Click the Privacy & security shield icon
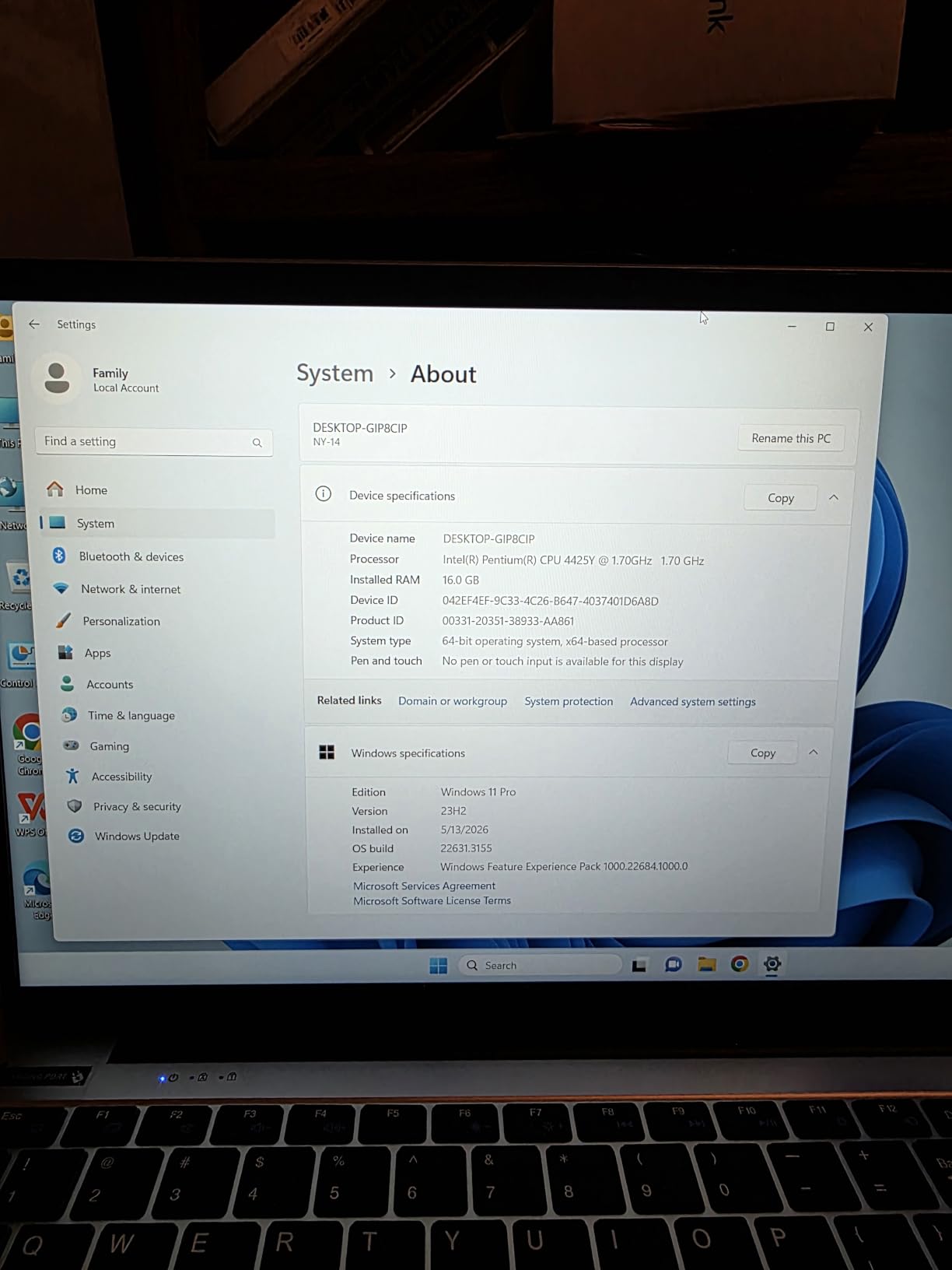This screenshot has width=952, height=1270. coord(75,806)
